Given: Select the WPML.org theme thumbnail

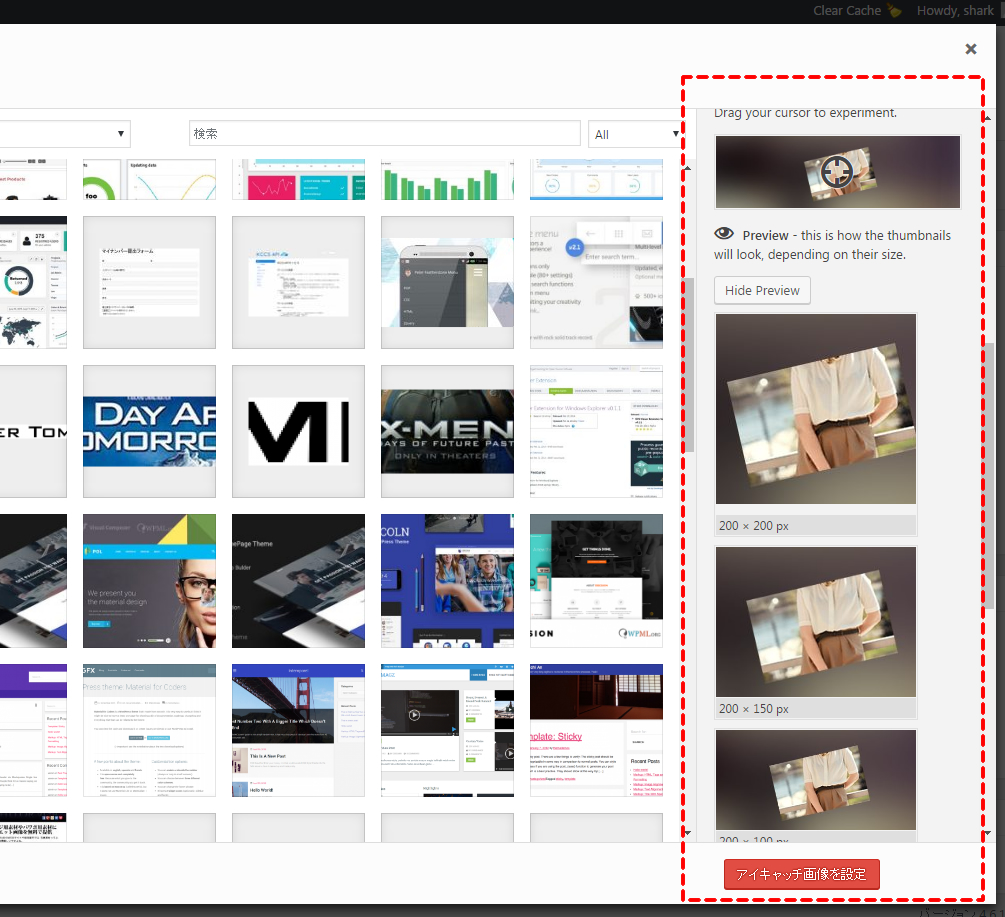Looking at the screenshot, I should (x=596, y=581).
